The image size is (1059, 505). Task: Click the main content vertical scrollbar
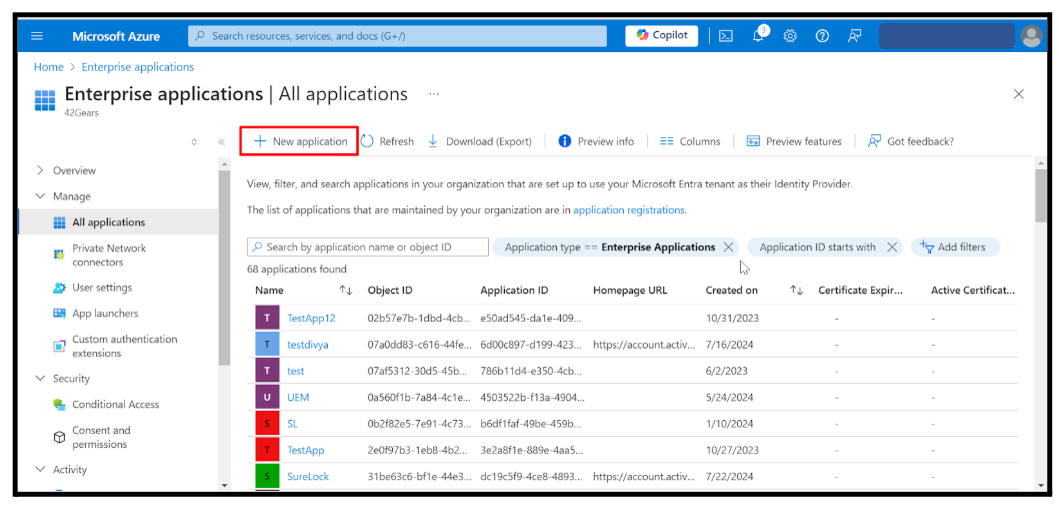click(1041, 194)
